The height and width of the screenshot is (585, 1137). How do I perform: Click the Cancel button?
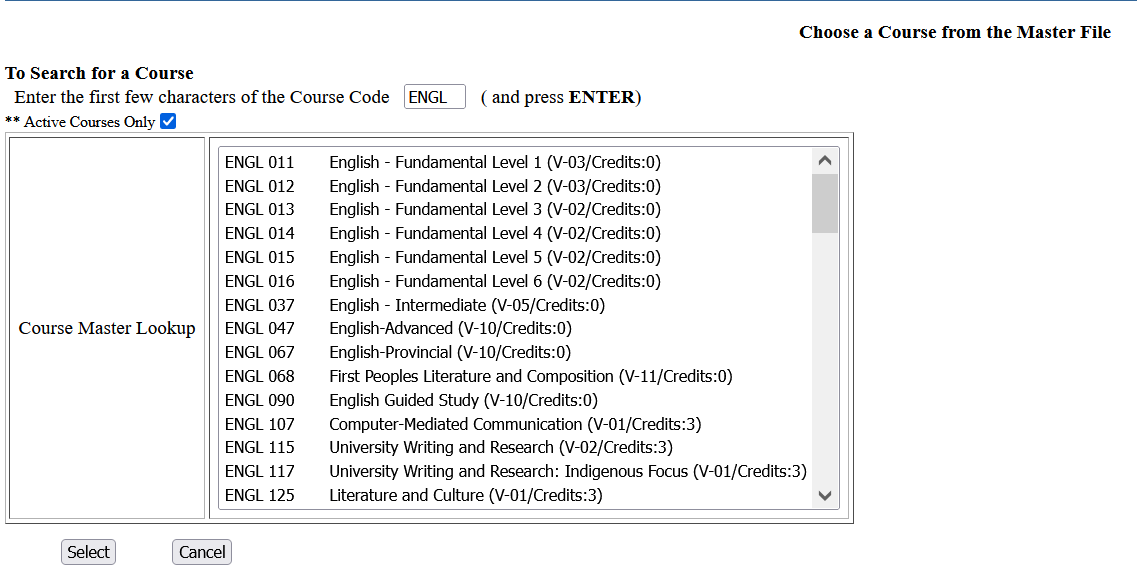coord(201,551)
